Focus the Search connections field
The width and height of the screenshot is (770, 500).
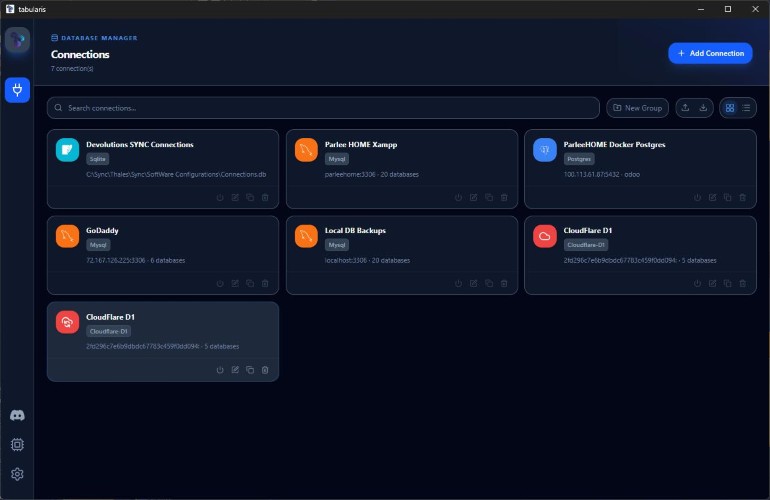coord(323,108)
